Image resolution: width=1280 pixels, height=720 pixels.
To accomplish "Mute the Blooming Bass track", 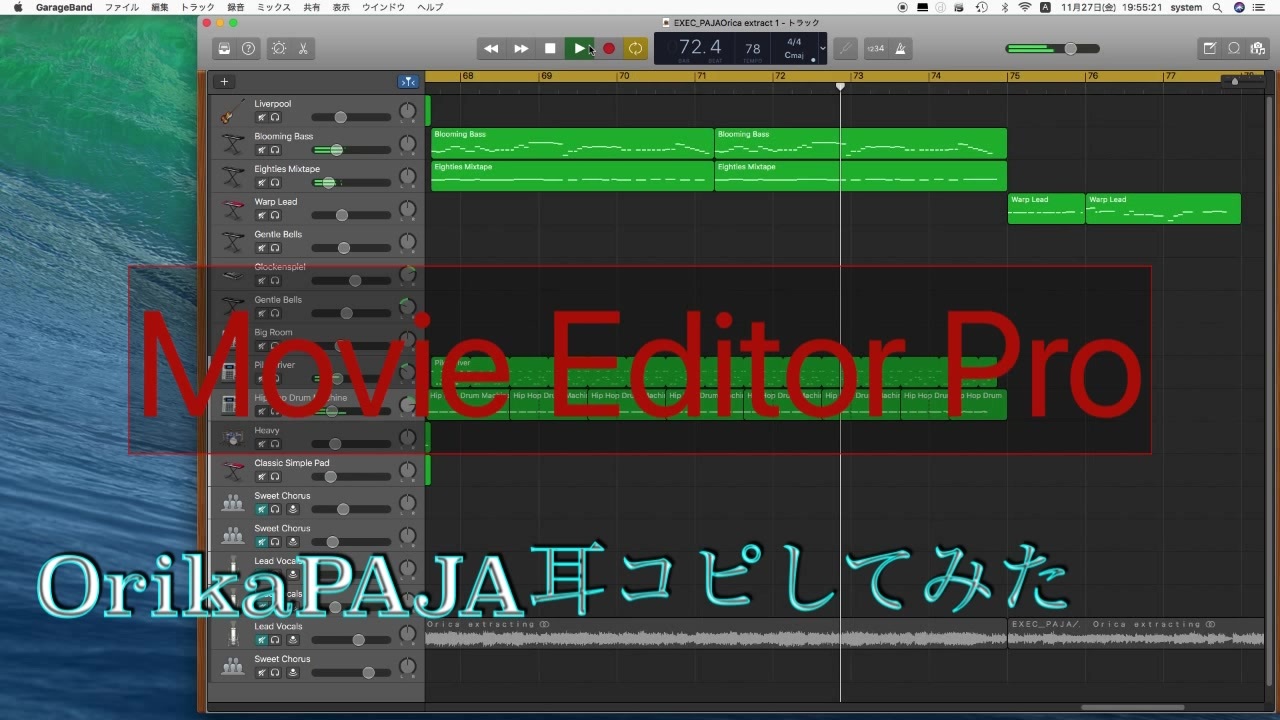I will point(261,150).
